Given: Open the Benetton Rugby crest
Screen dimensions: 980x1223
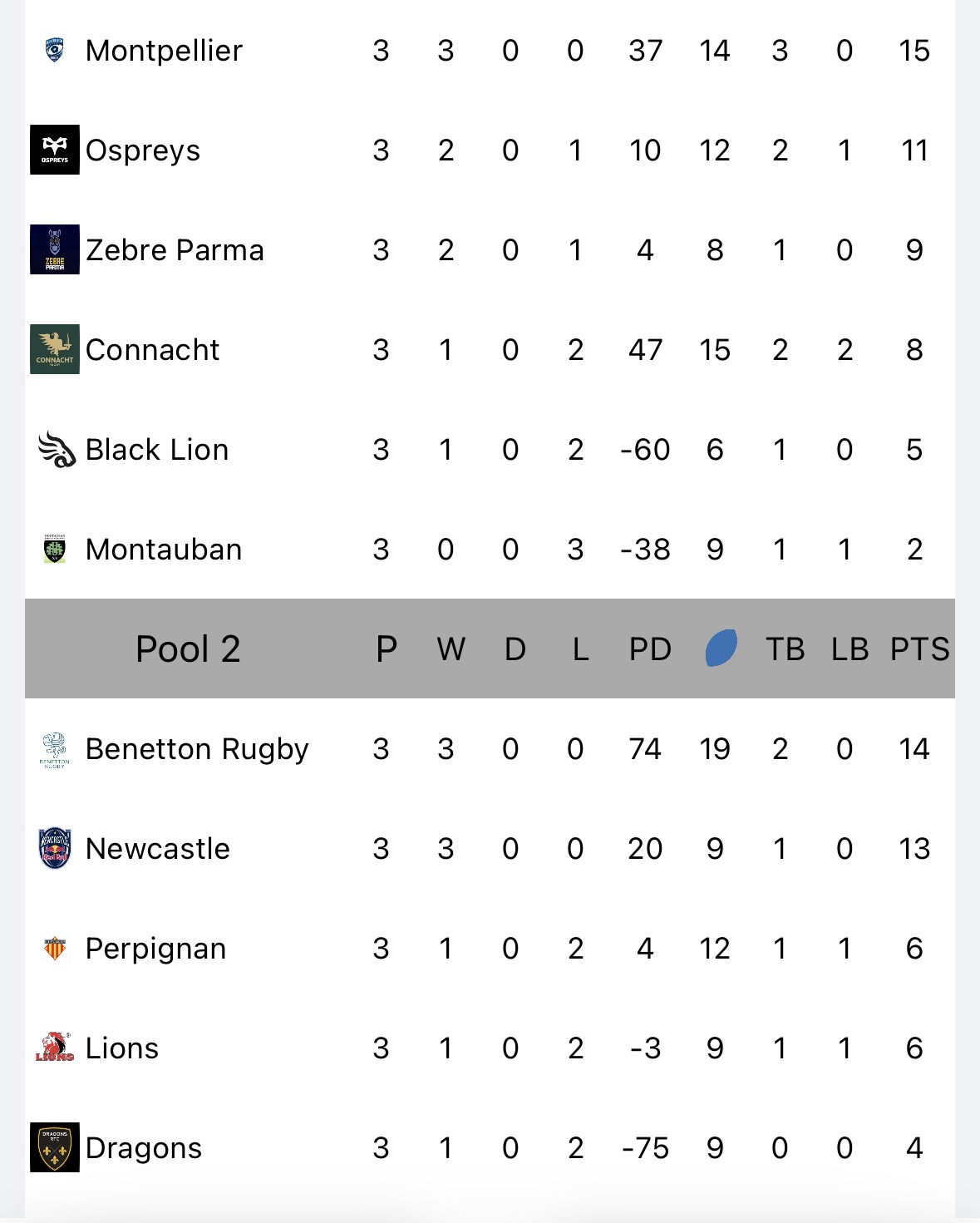Looking at the screenshot, I should tap(55, 749).
